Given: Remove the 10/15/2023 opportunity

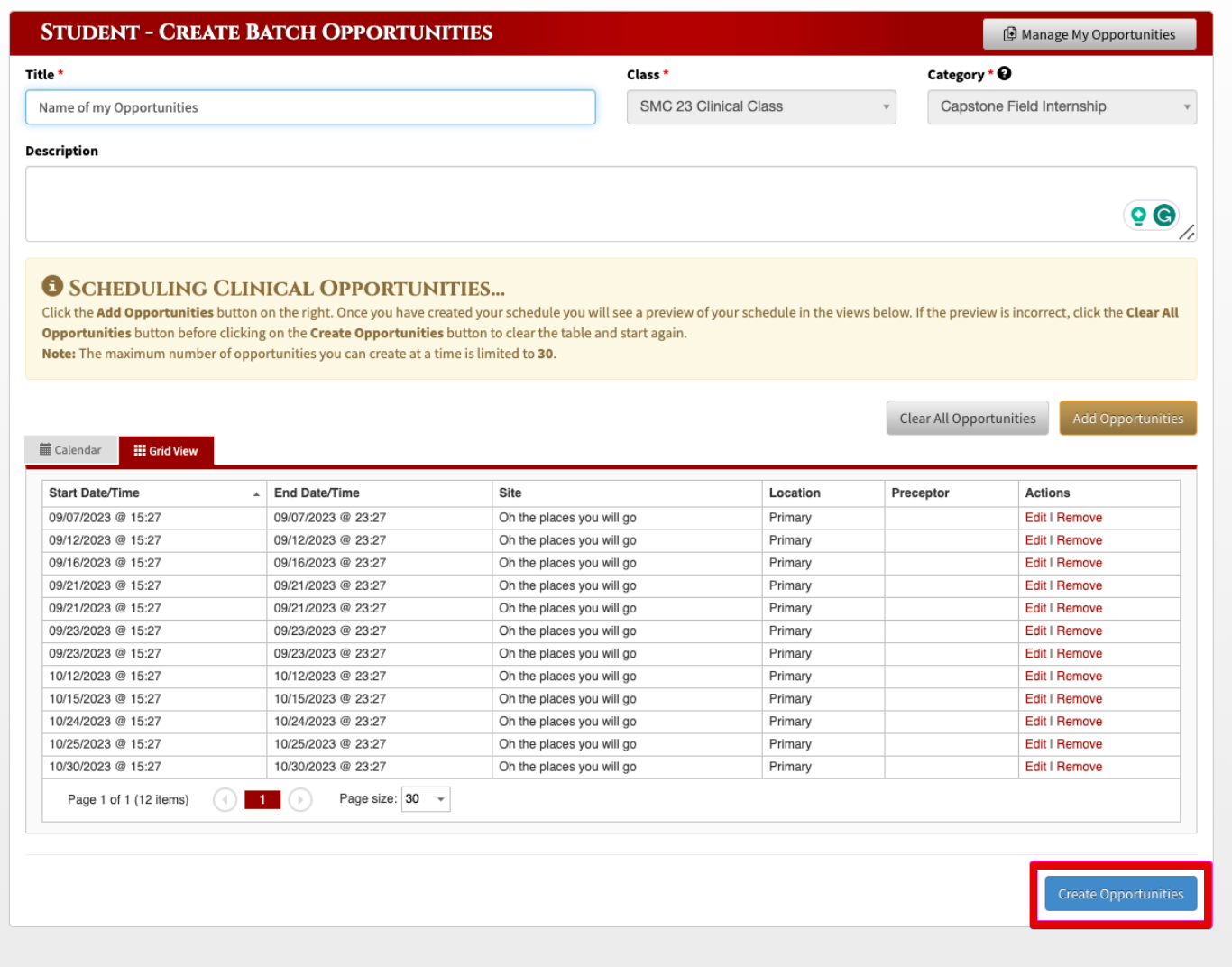Looking at the screenshot, I should (x=1079, y=698).
